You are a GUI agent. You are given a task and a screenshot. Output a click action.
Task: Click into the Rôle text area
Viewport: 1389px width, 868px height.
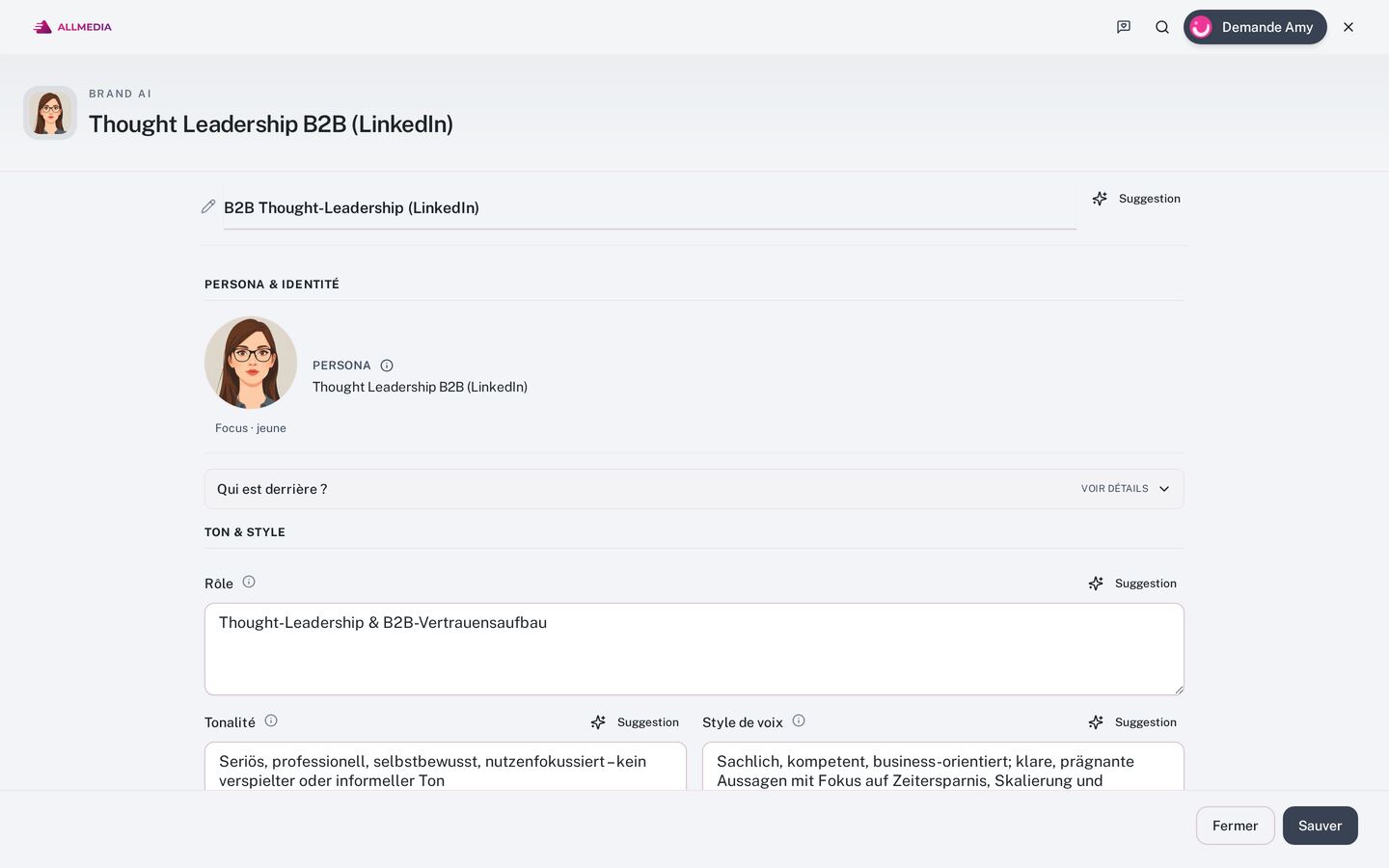click(694, 649)
